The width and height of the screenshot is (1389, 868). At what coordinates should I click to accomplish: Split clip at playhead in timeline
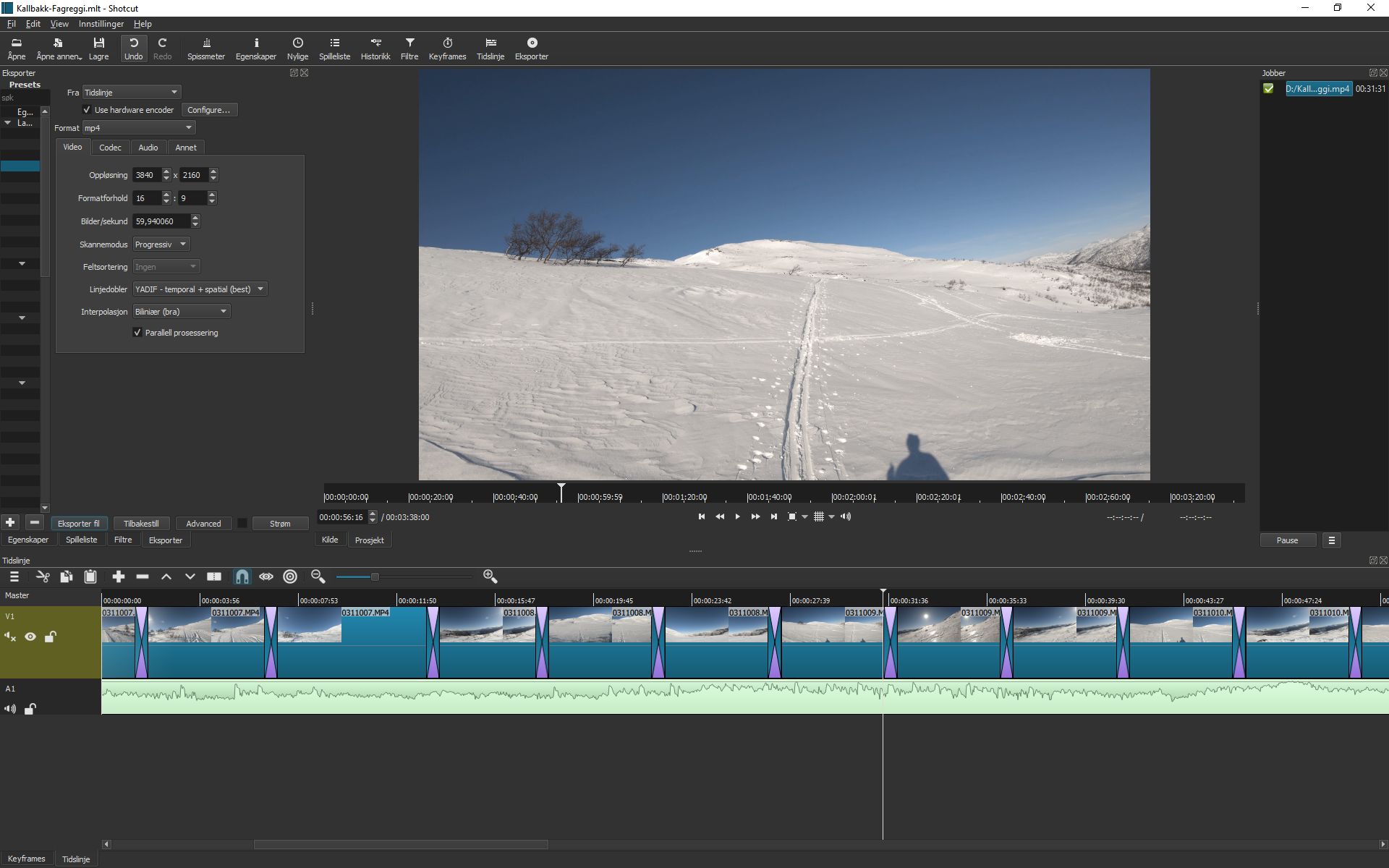(214, 576)
